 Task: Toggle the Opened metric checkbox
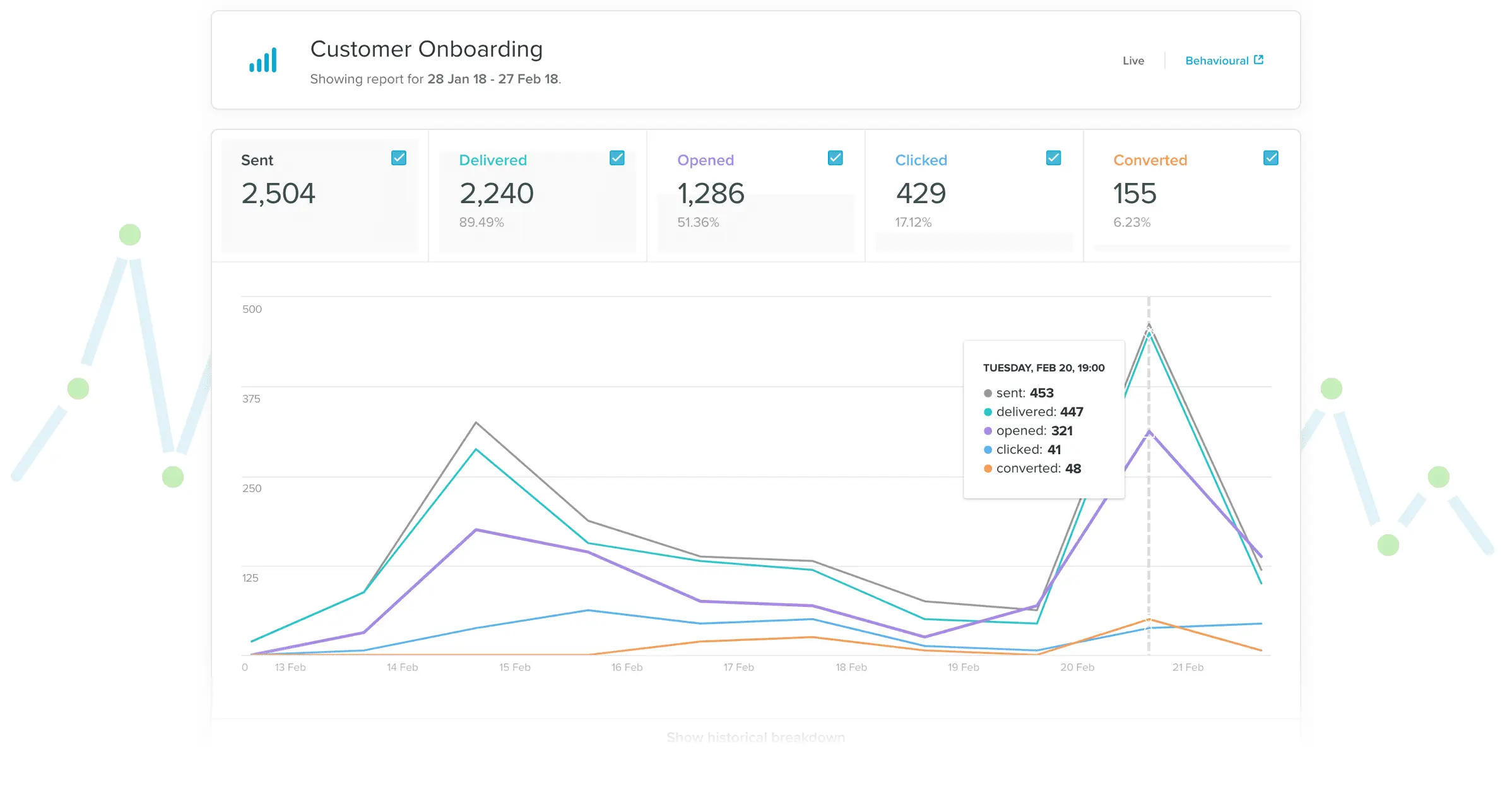pyautogui.click(x=835, y=157)
